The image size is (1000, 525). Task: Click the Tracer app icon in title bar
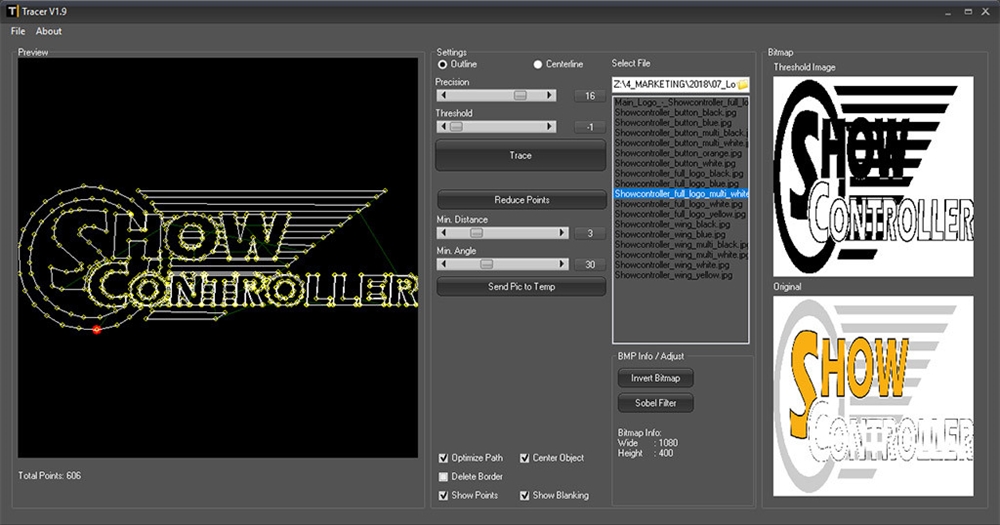tap(12, 10)
